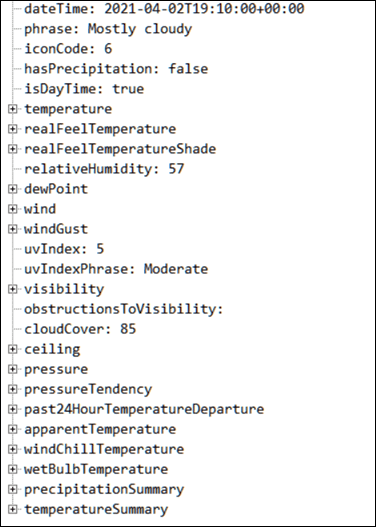Viewport: 376px width, 527px height.
Task: Expand the precipitationSummary node
Action: (x=12, y=489)
